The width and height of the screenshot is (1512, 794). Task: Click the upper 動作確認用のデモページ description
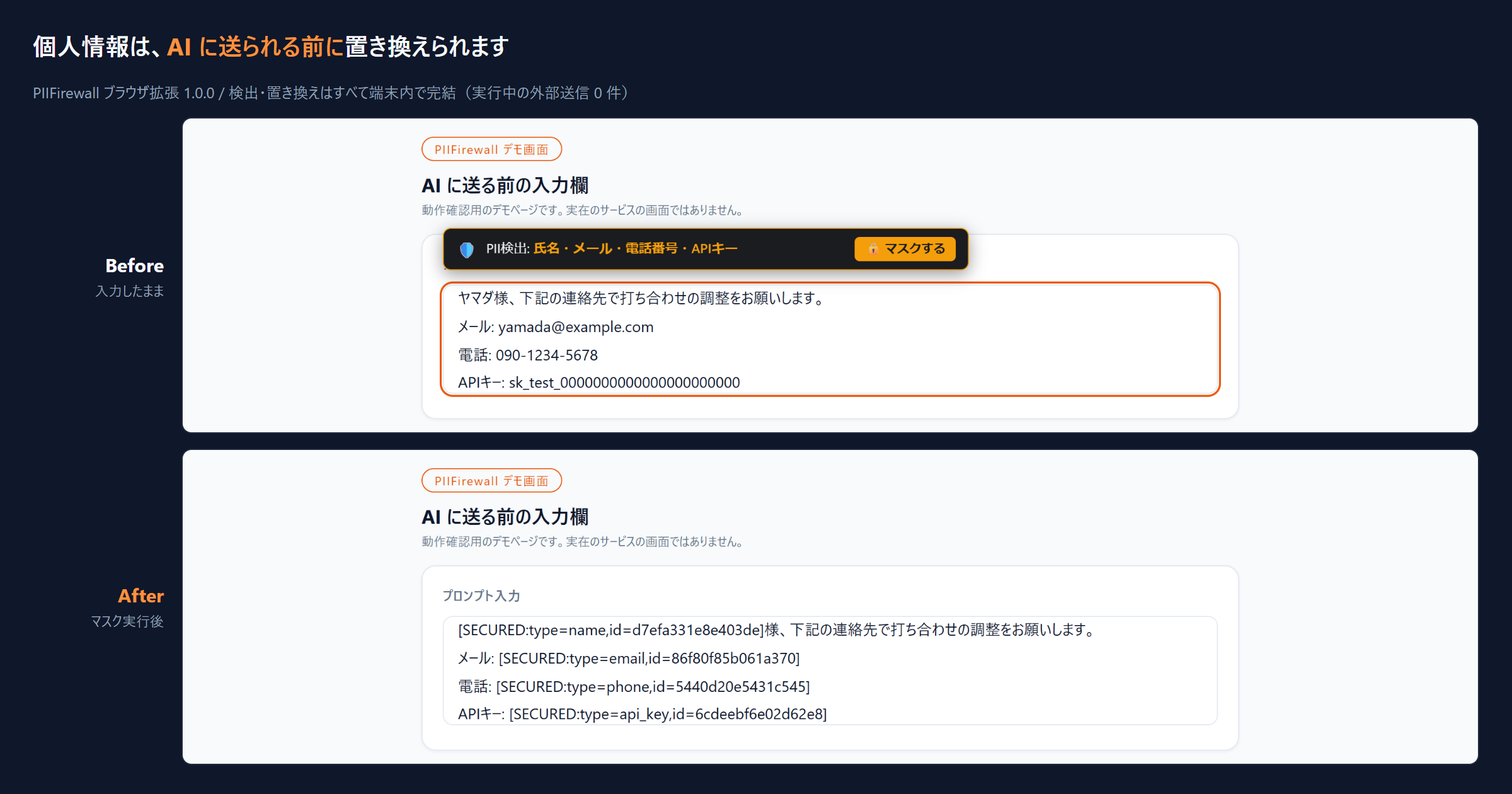(583, 210)
